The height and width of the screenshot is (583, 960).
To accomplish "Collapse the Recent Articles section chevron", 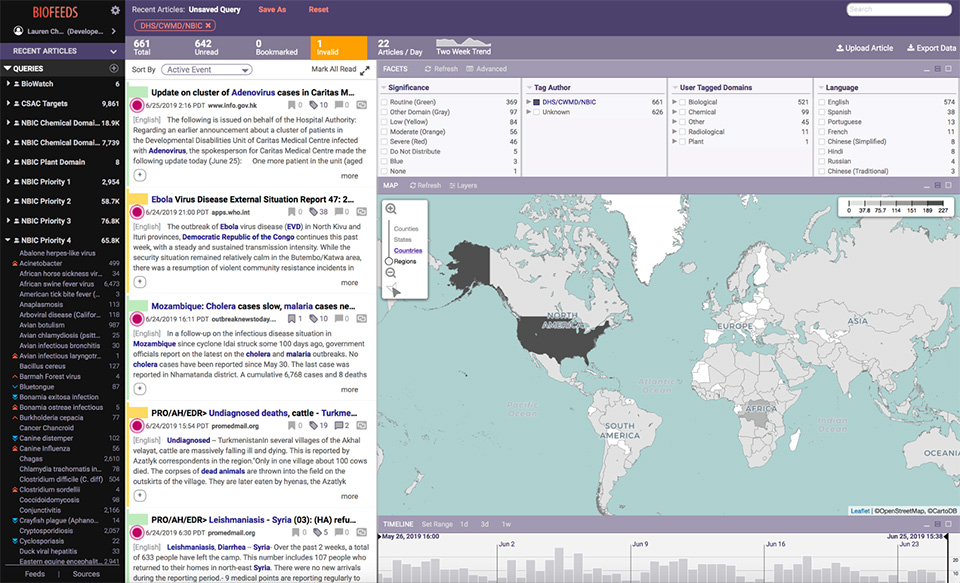I will (113, 51).
